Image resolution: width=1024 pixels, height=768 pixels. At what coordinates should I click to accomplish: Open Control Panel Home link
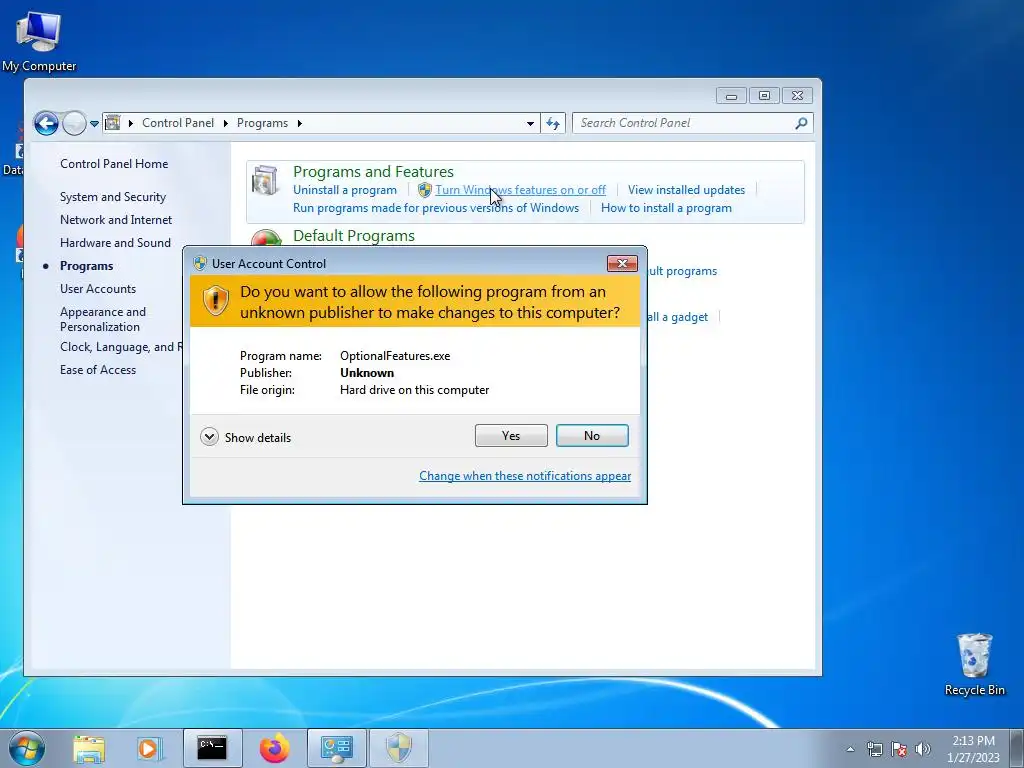point(114,164)
